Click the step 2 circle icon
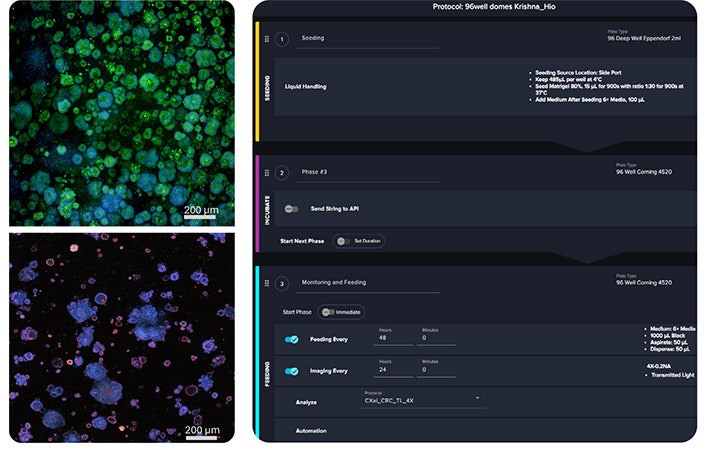 pyautogui.click(x=282, y=173)
